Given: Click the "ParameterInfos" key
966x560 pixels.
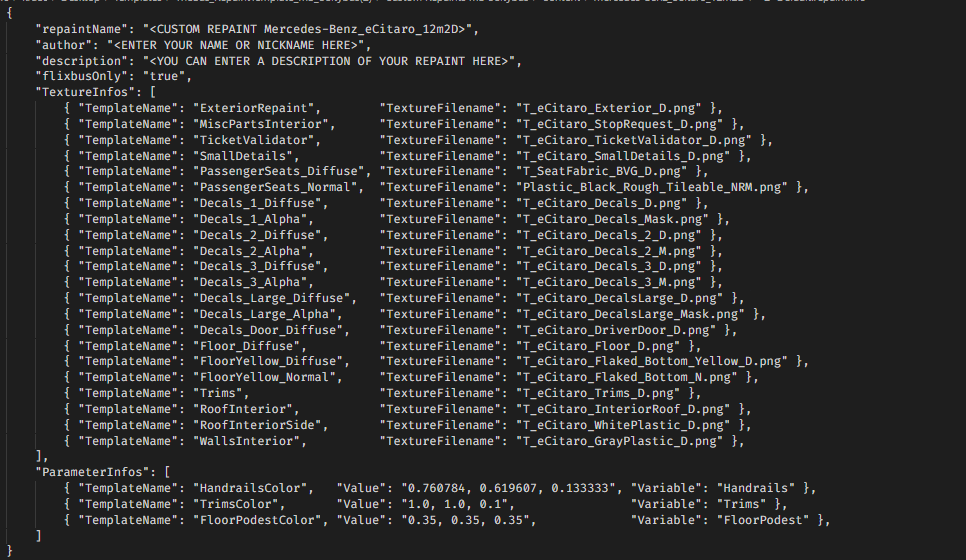Looking at the screenshot, I should pos(93,471).
